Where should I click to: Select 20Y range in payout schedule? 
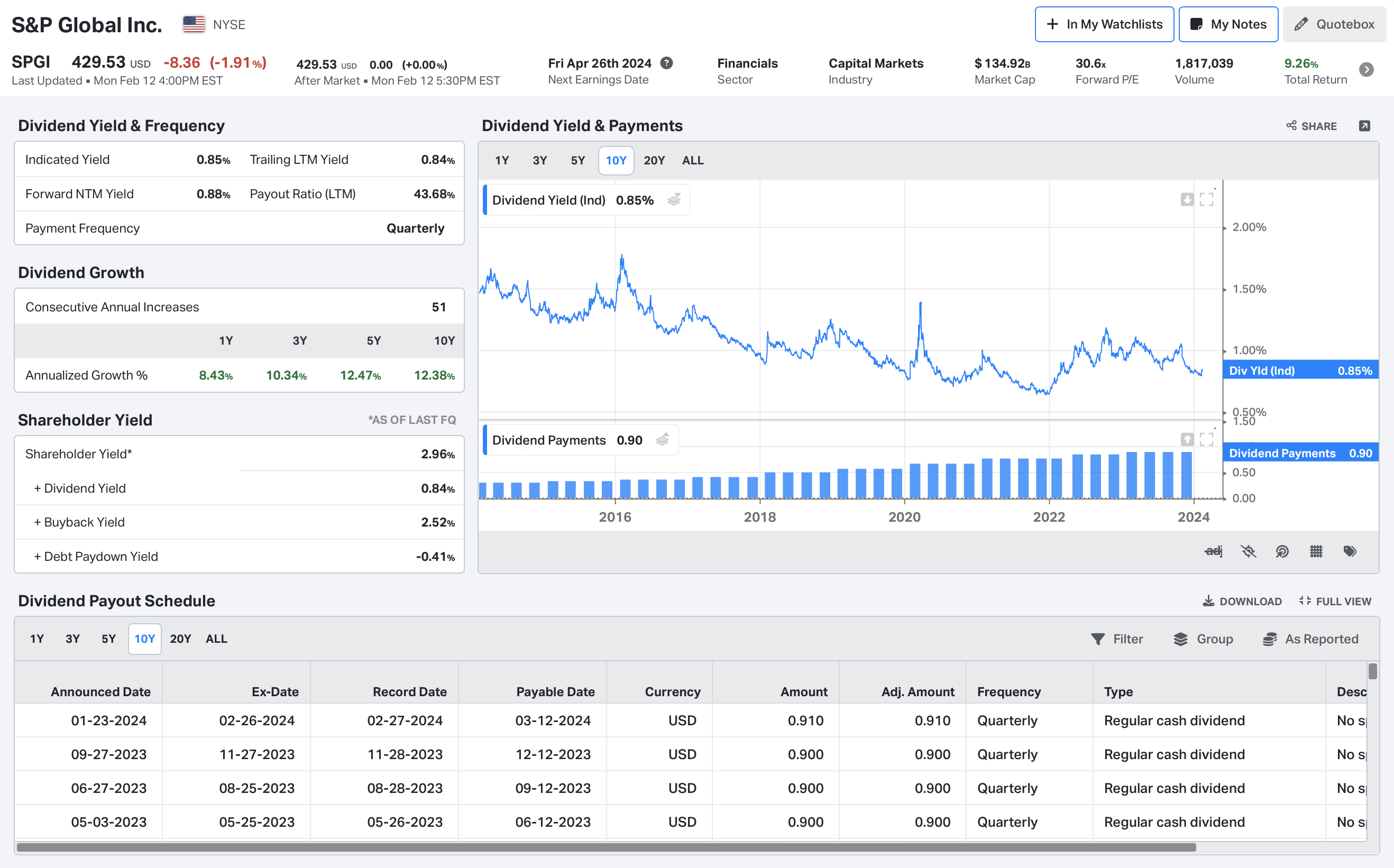click(180, 639)
